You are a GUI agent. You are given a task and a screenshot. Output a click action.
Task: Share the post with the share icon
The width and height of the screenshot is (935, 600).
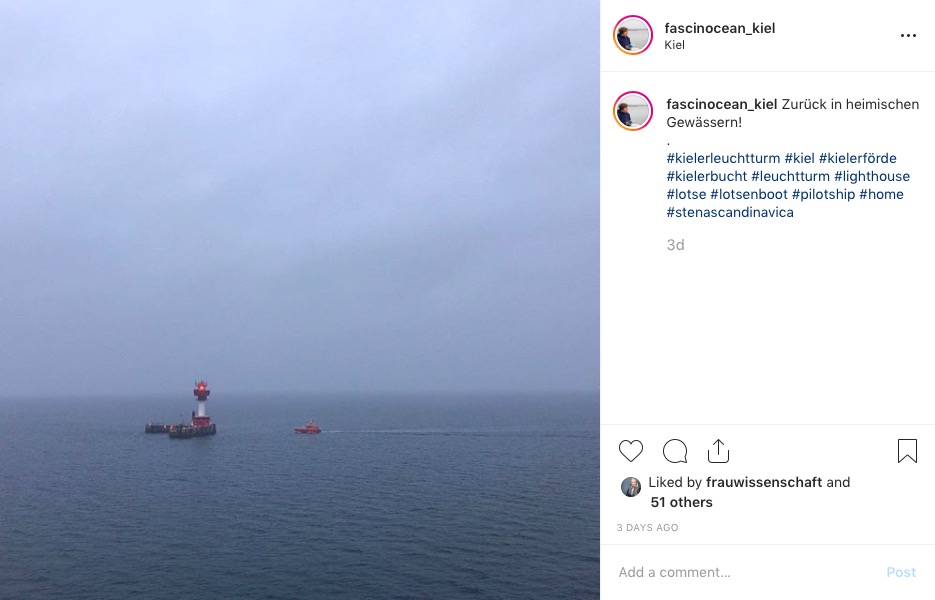(x=718, y=451)
